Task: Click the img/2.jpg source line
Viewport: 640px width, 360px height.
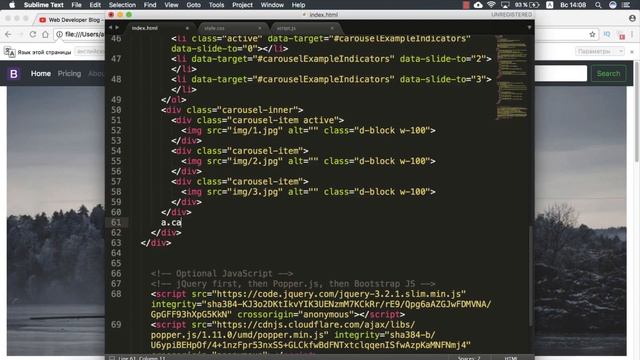Action: click(308, 161)
